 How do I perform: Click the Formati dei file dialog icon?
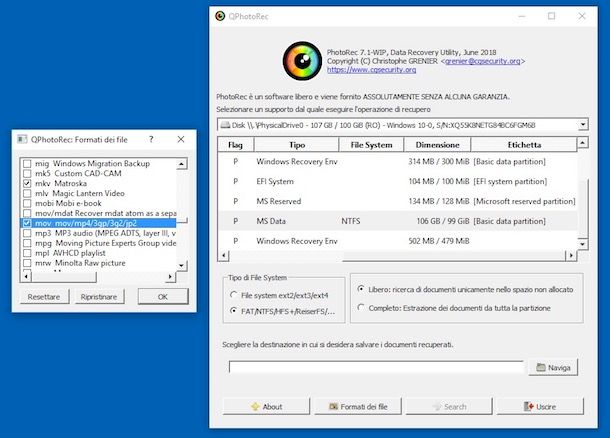point(23,139)
